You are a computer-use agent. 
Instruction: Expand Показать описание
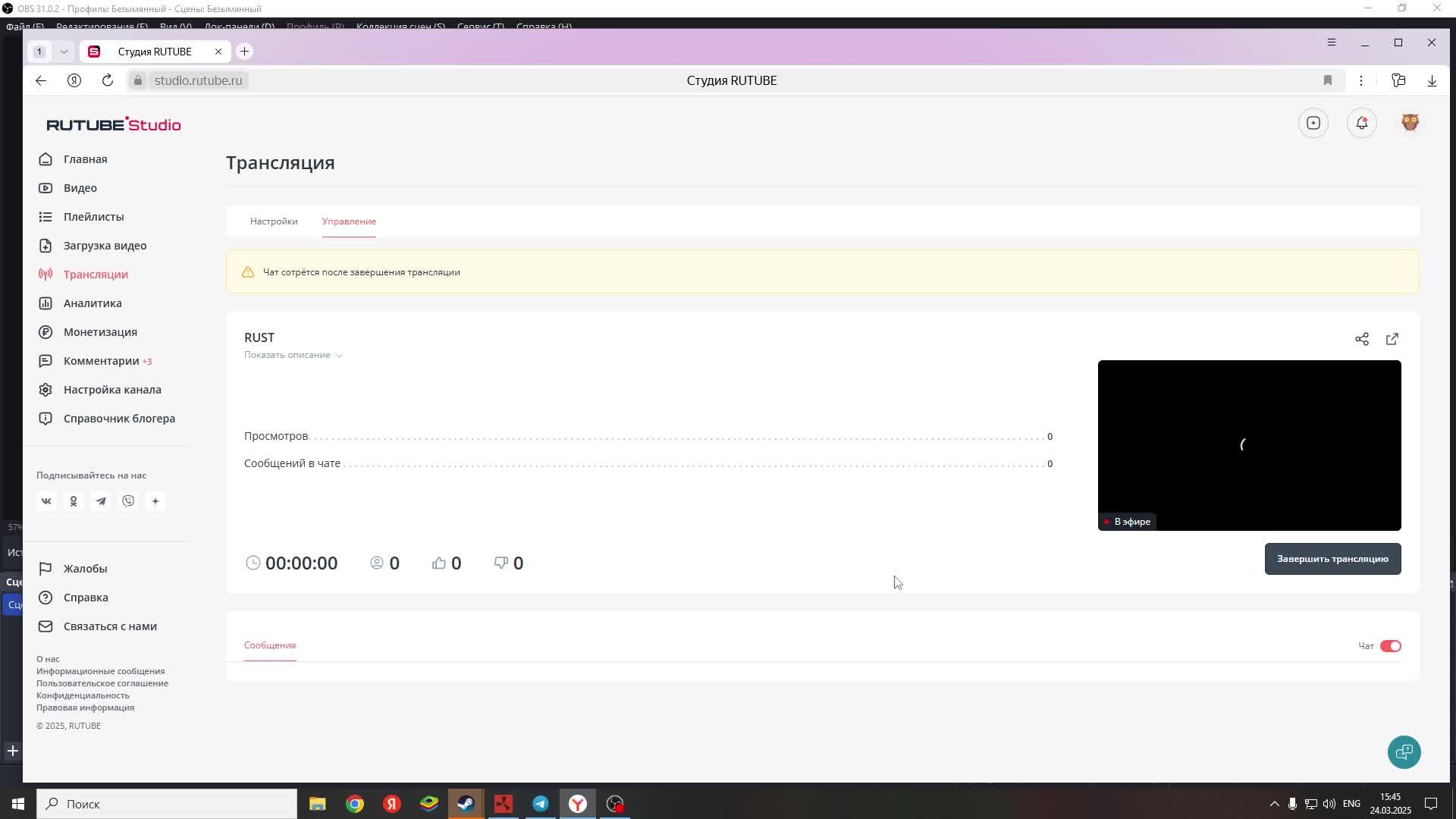[x=293, y=355]
